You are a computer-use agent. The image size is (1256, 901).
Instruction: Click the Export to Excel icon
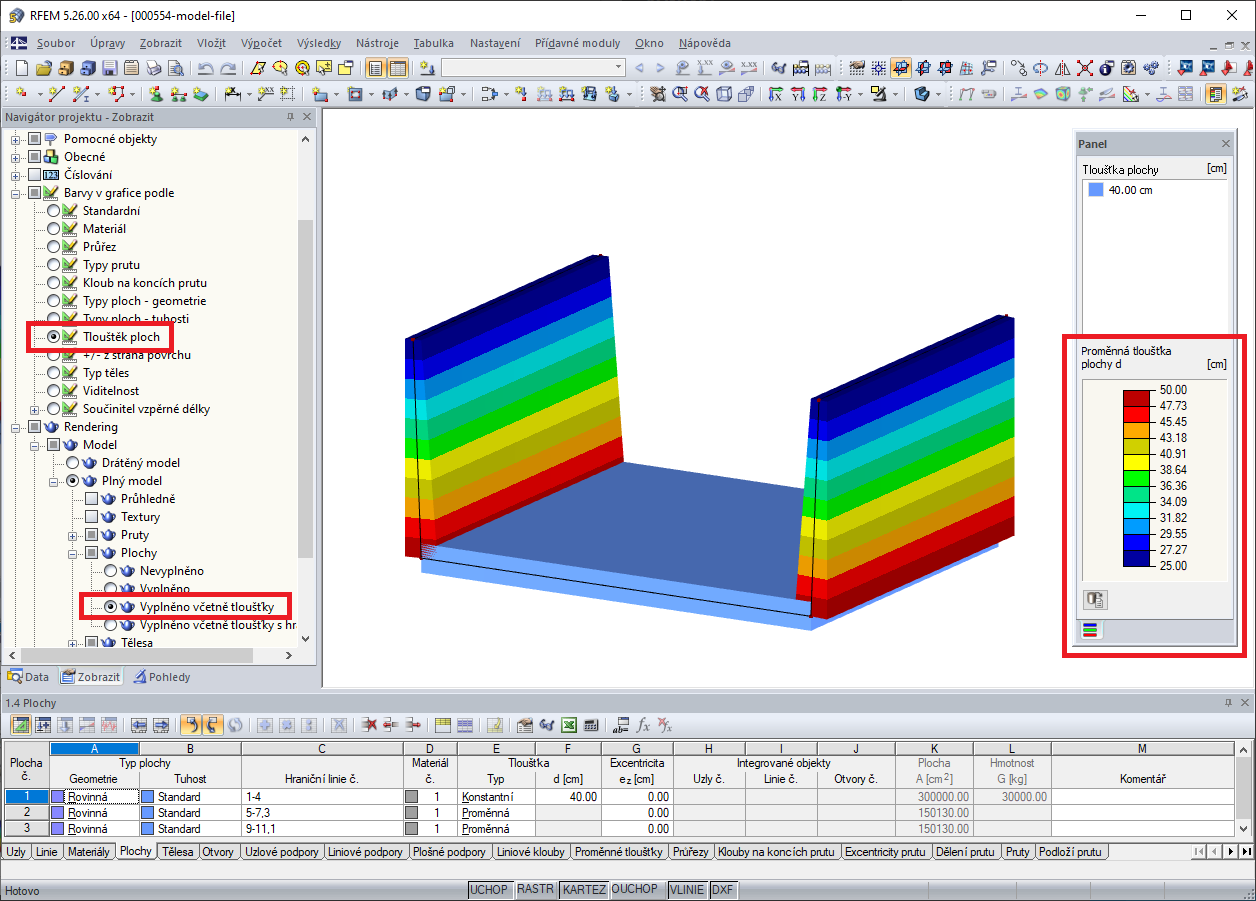pyautogui.click(x=568, y=724)
